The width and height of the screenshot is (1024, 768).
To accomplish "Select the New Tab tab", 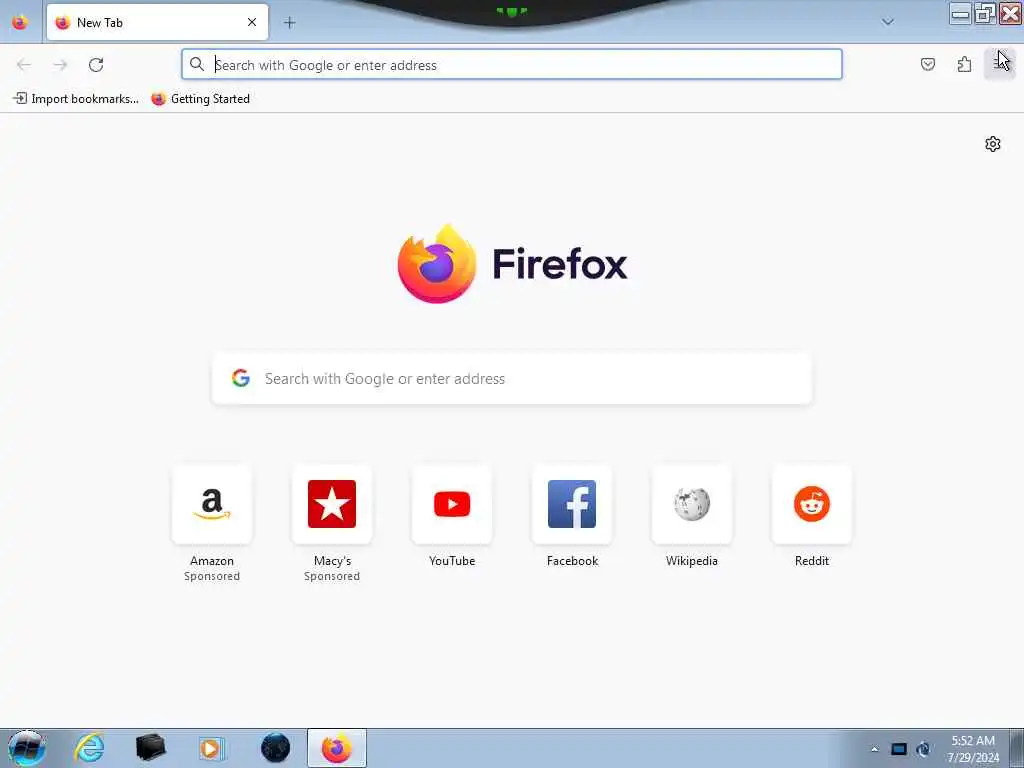I will (x=157, y=22).
